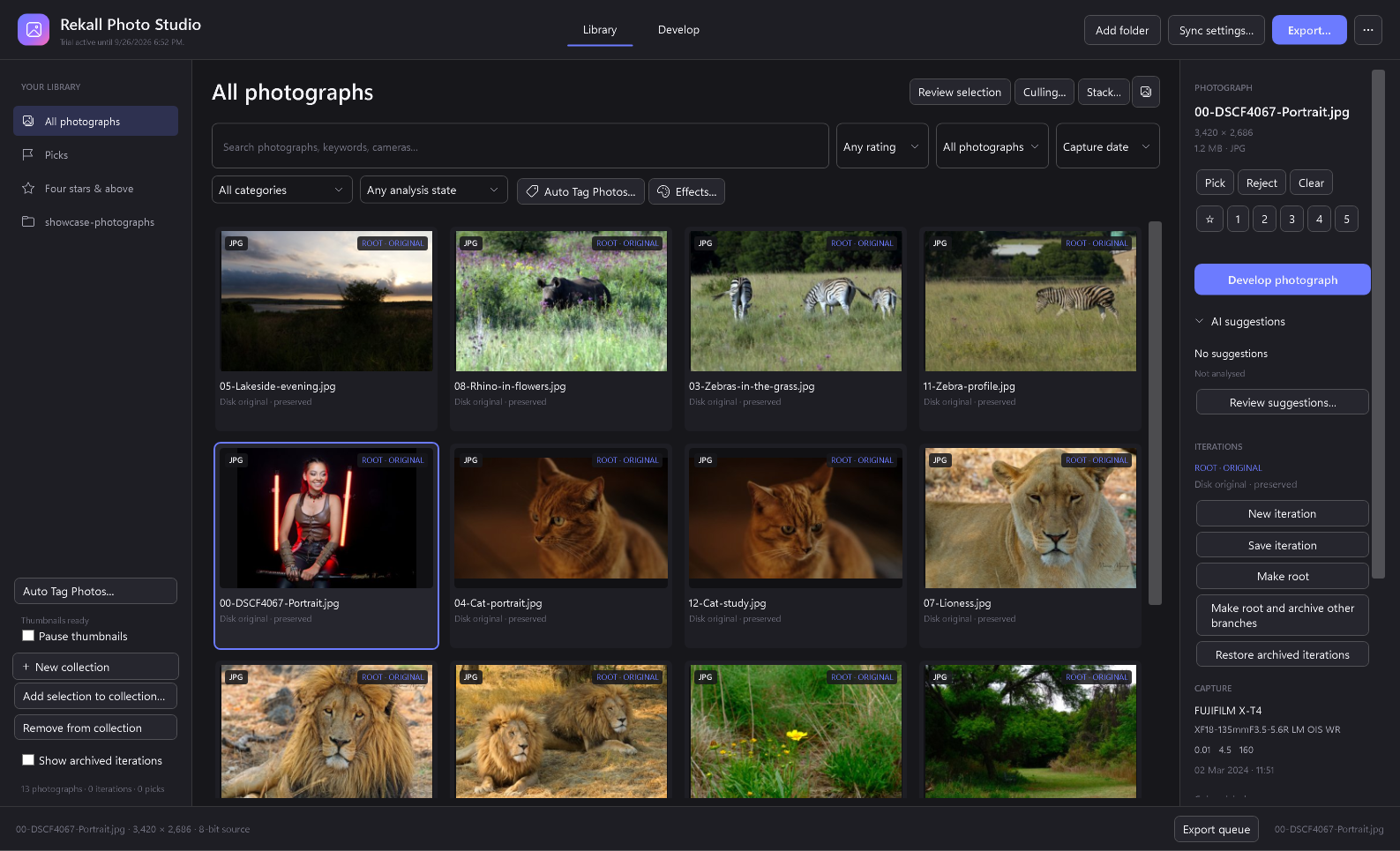The image size is (1400, 851).
Task: Click the image view icon beside Stack
Action: 1145,92
